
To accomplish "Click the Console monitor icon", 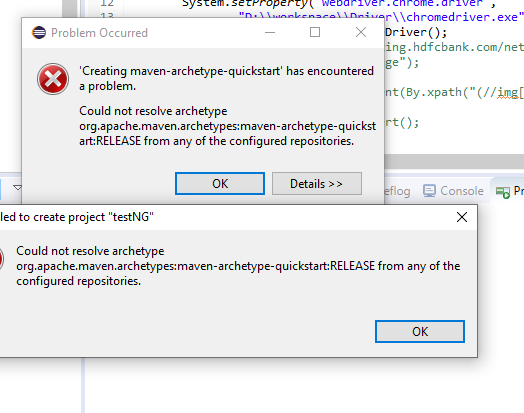I will coord(429,191).
